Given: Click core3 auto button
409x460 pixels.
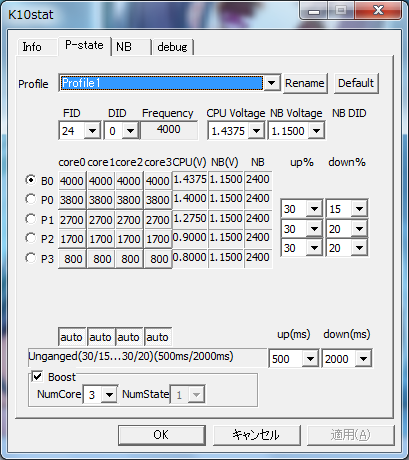Looking at the screenshot, I should coord(158,337).
